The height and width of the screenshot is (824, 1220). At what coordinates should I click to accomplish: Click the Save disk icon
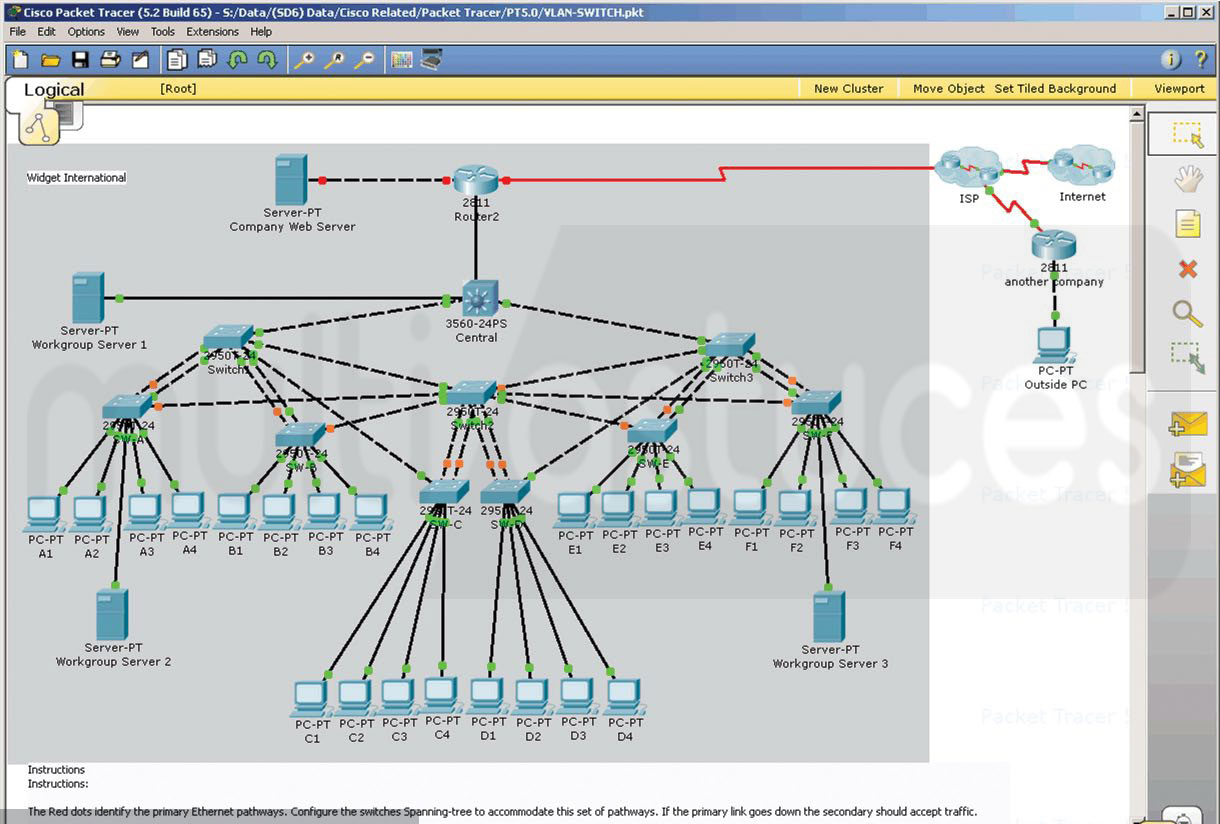tap(80, 60)
